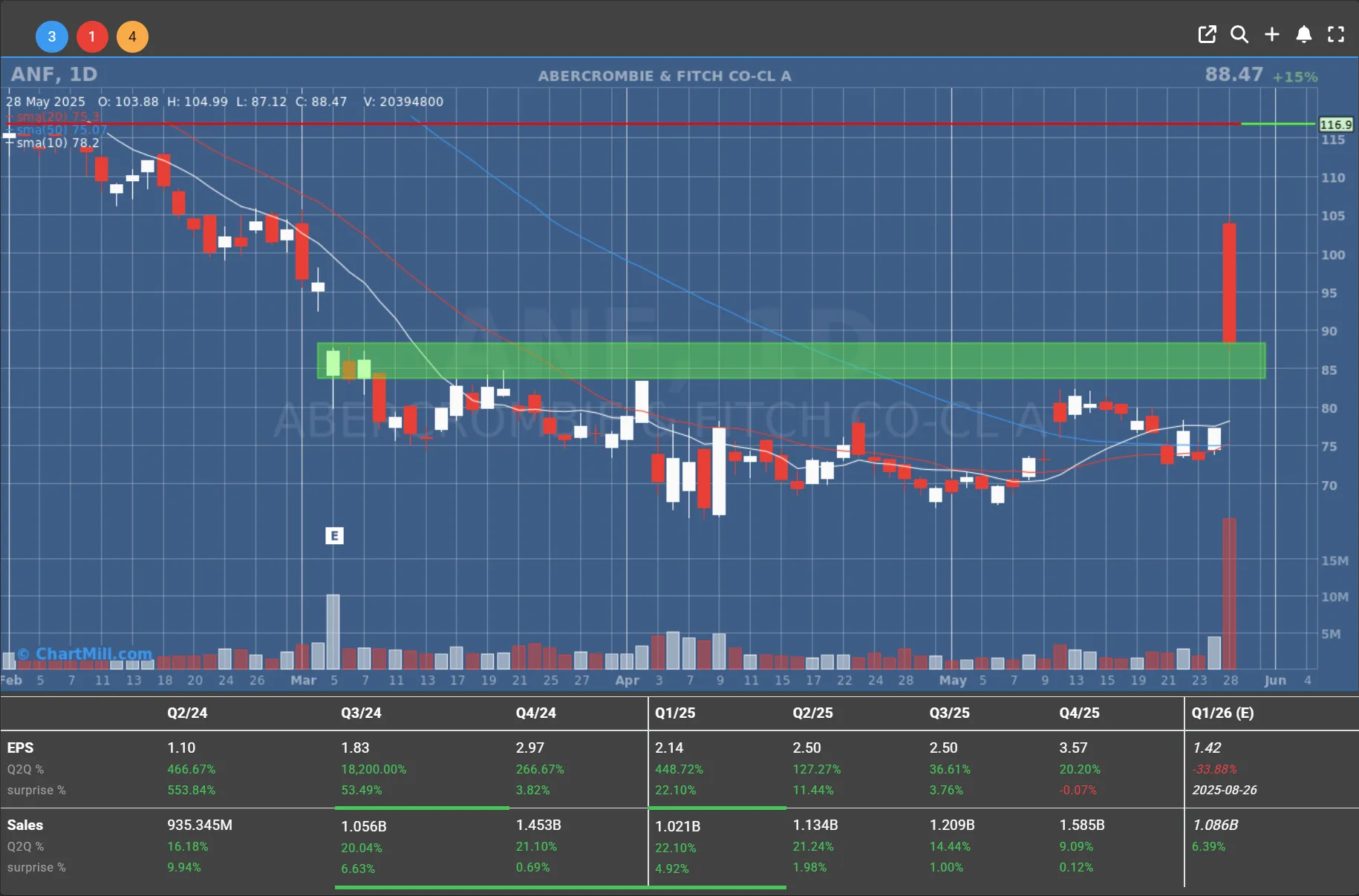Click the EPS row label
The width and height of the screenshot is (1359, 896).
[20, 748]
